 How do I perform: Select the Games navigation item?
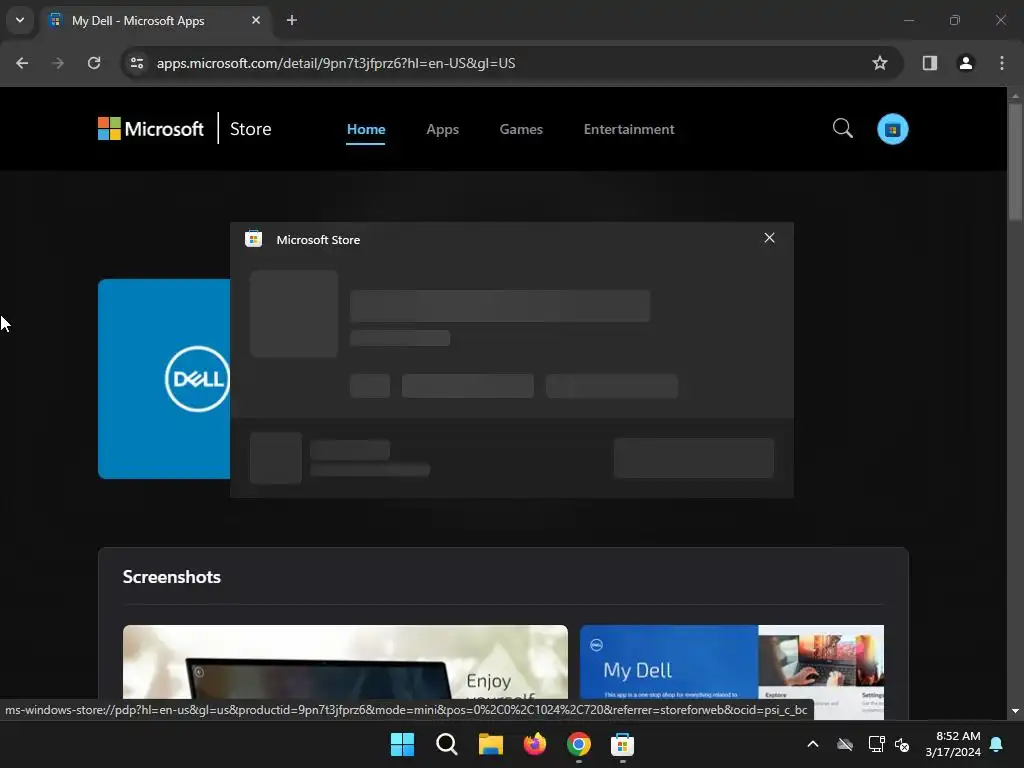521,129
